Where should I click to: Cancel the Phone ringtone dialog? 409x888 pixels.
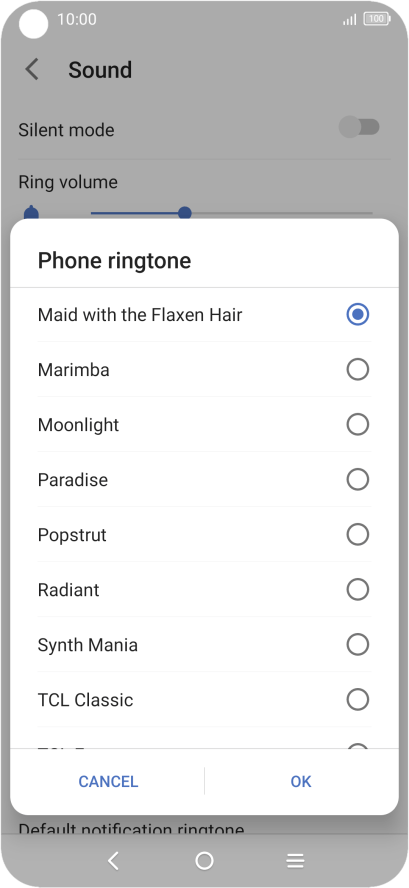[108, 782]
